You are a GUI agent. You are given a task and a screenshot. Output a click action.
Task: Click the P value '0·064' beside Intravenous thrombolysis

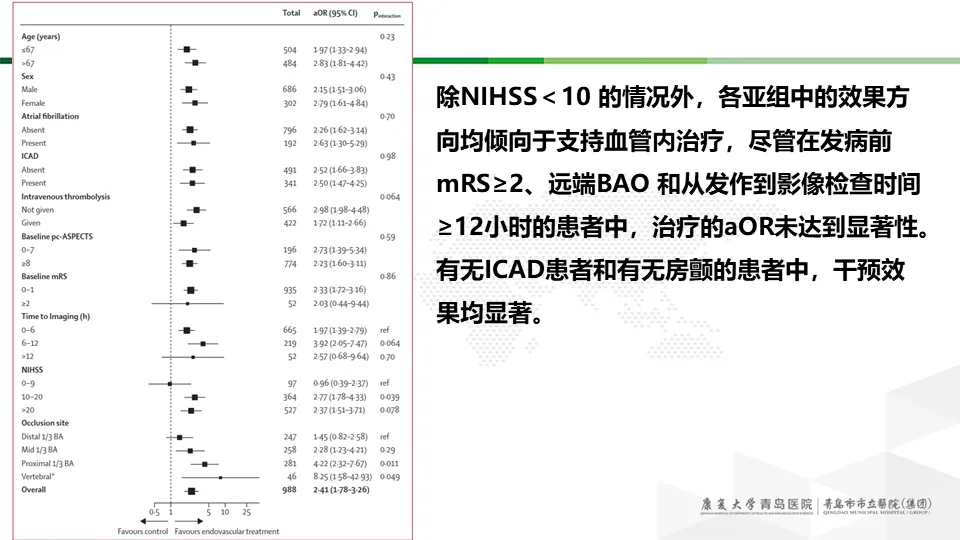coord(389,197)
